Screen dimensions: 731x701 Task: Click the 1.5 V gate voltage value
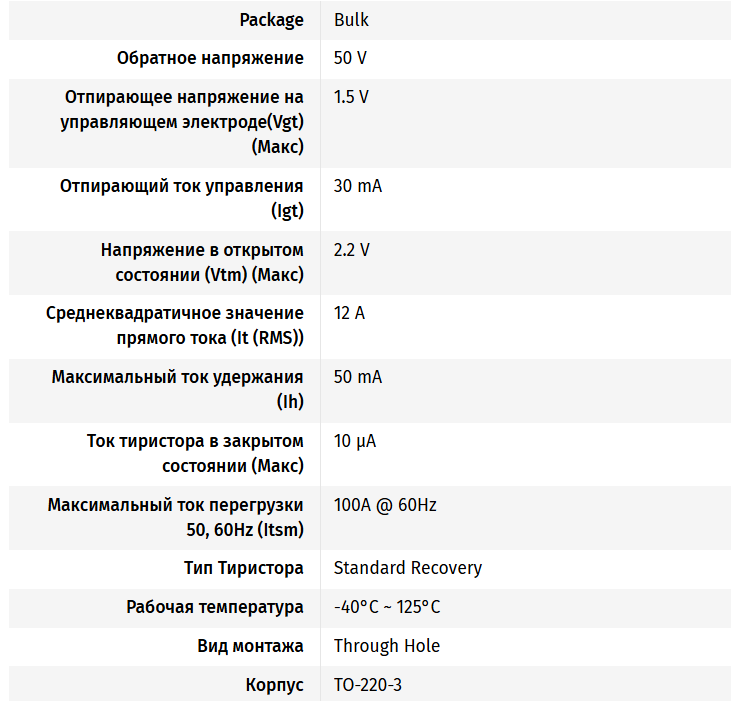(x=351, y=97)
